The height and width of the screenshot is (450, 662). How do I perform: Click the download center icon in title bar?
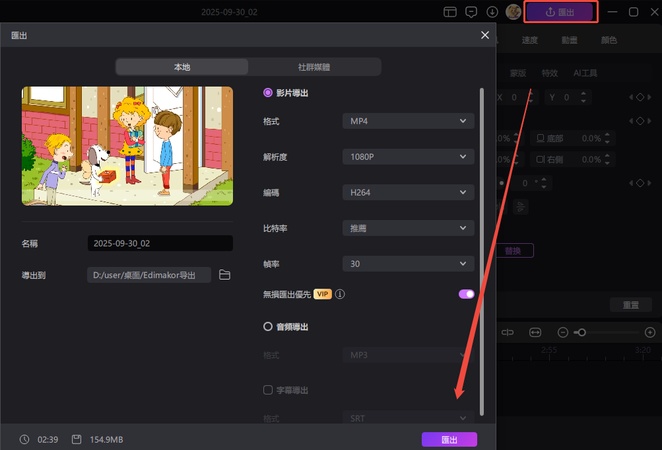492,12
